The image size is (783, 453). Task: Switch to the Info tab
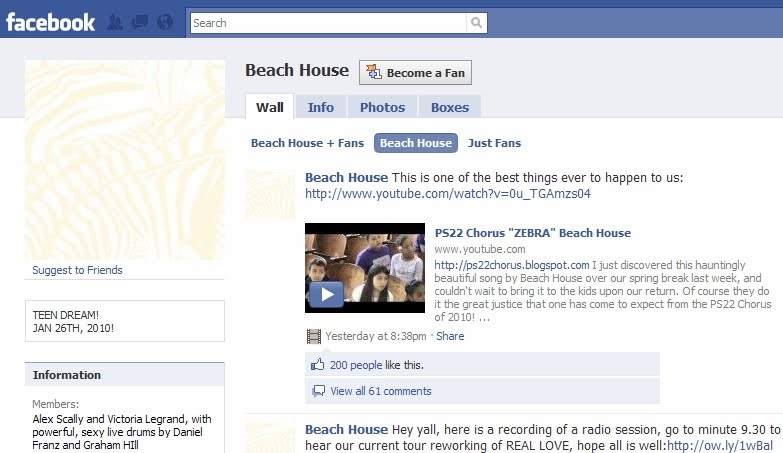coord(321,107)
